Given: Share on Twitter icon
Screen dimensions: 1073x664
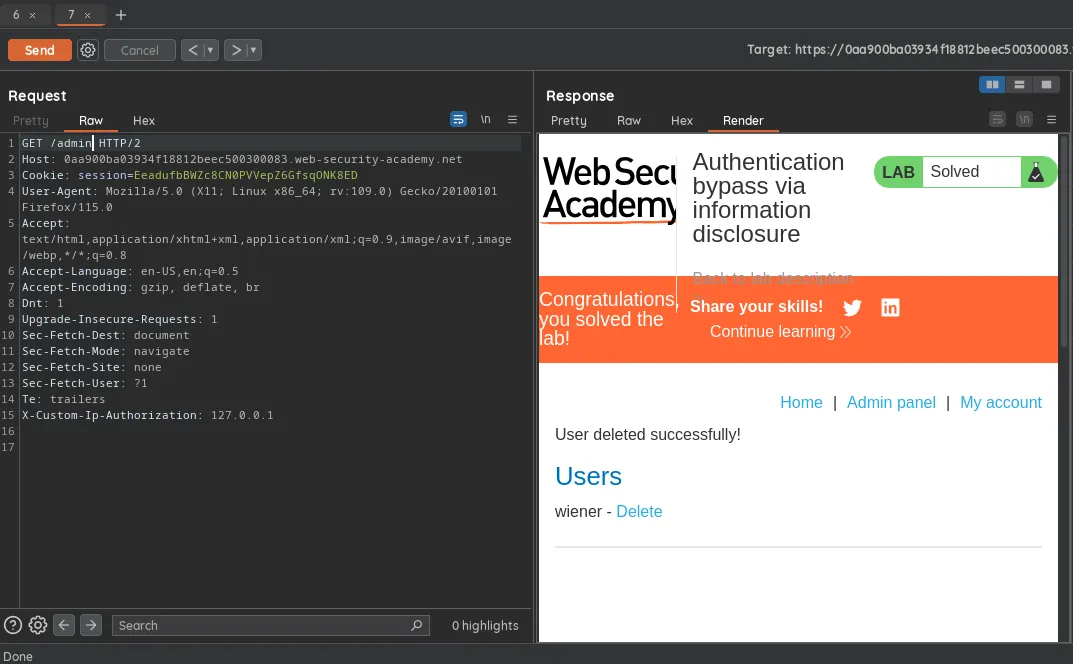Looking at the screenshot, I should (x=852, y=307).
